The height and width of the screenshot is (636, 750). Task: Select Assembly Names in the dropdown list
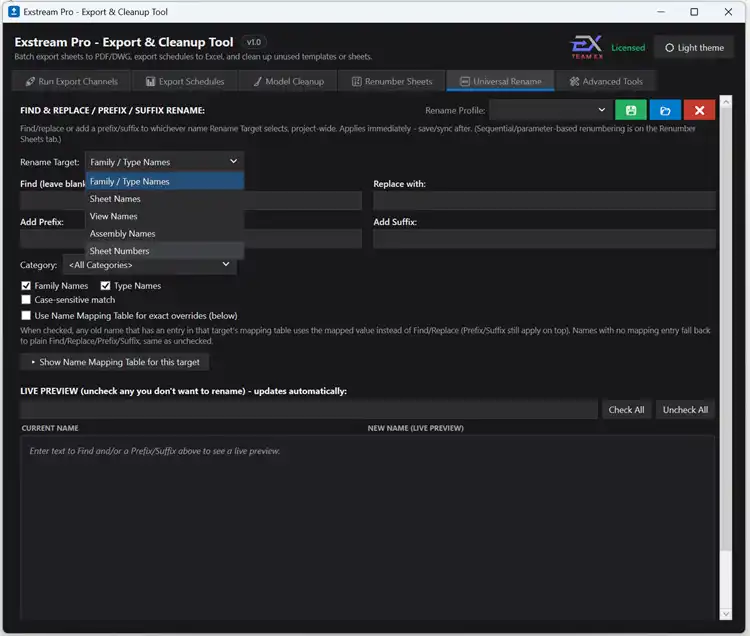[165, 233]
